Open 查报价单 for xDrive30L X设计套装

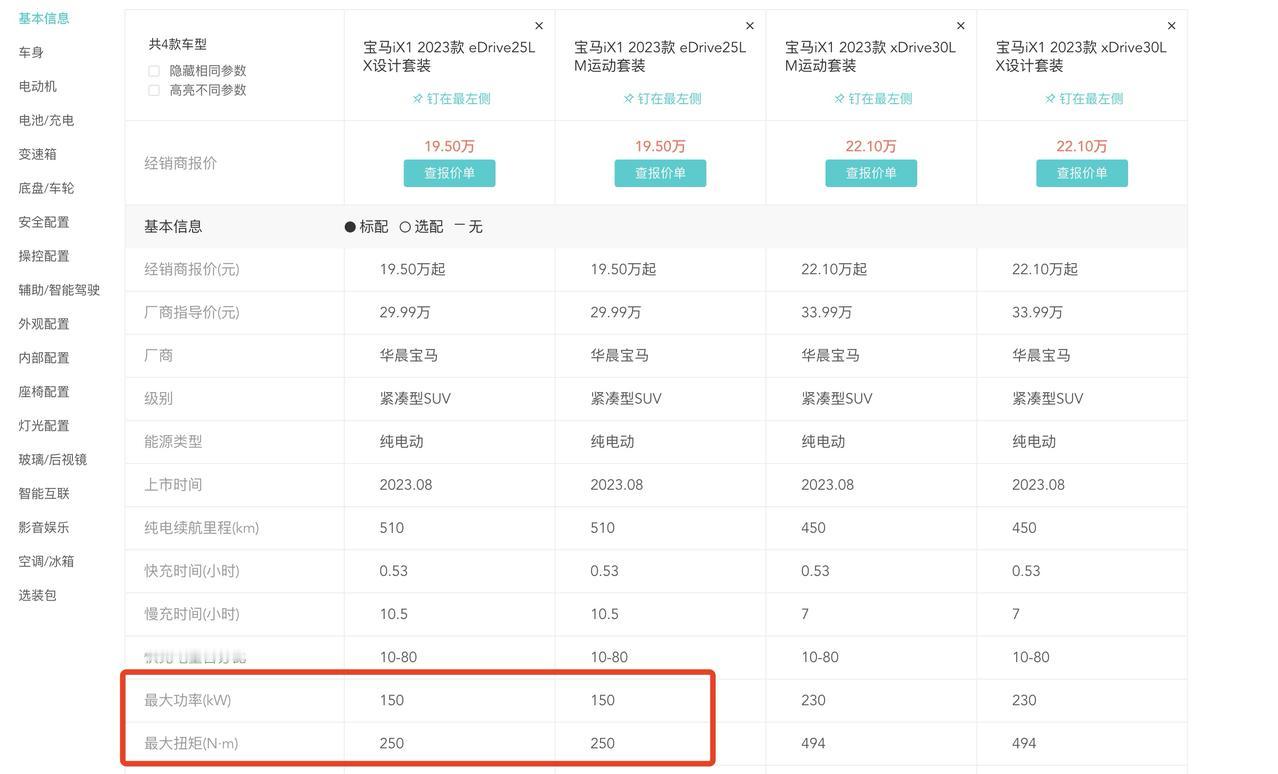(x=1083, y=173)
